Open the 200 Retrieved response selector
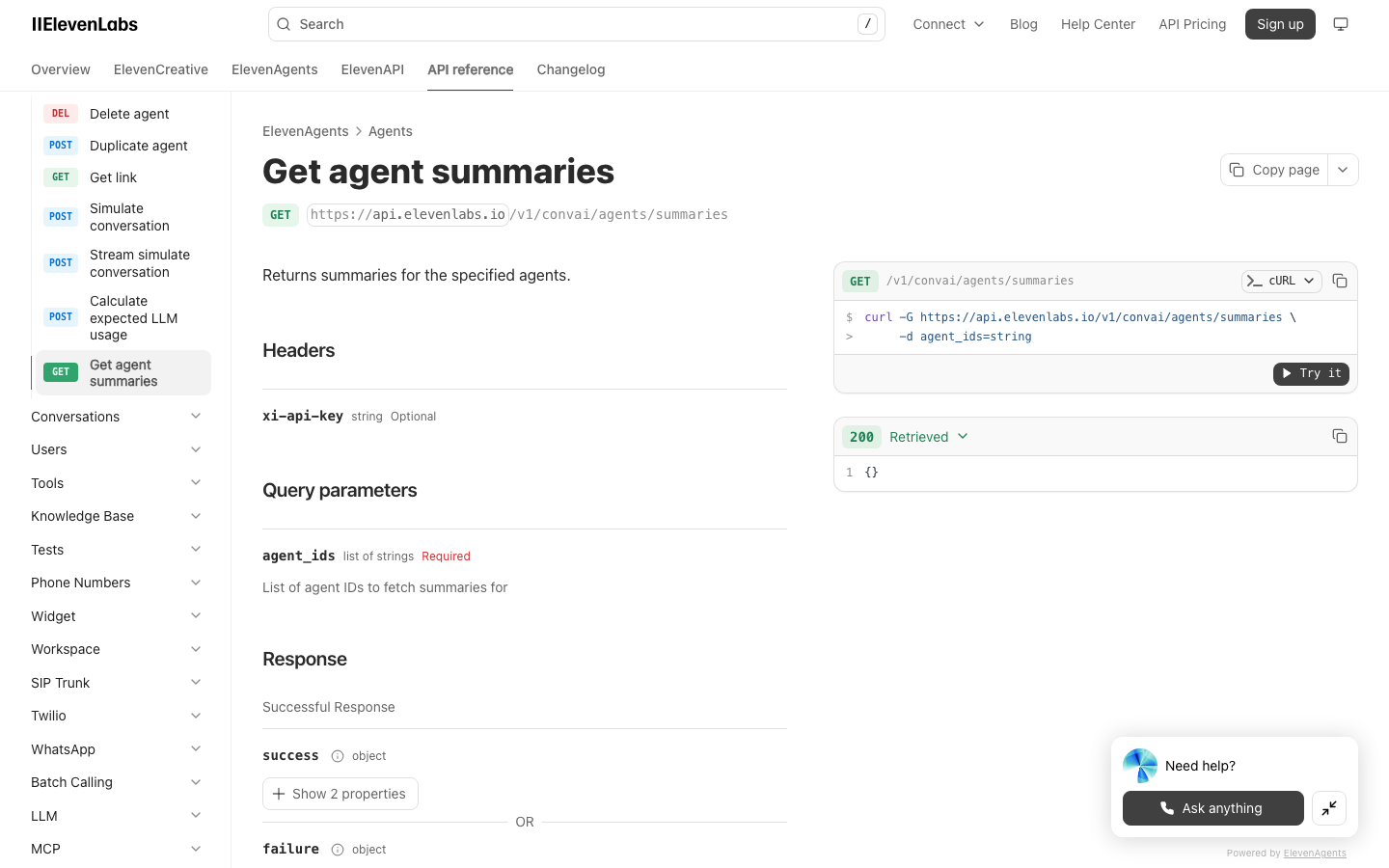Screen dimensions: 1389x868 tap(928, 437)
